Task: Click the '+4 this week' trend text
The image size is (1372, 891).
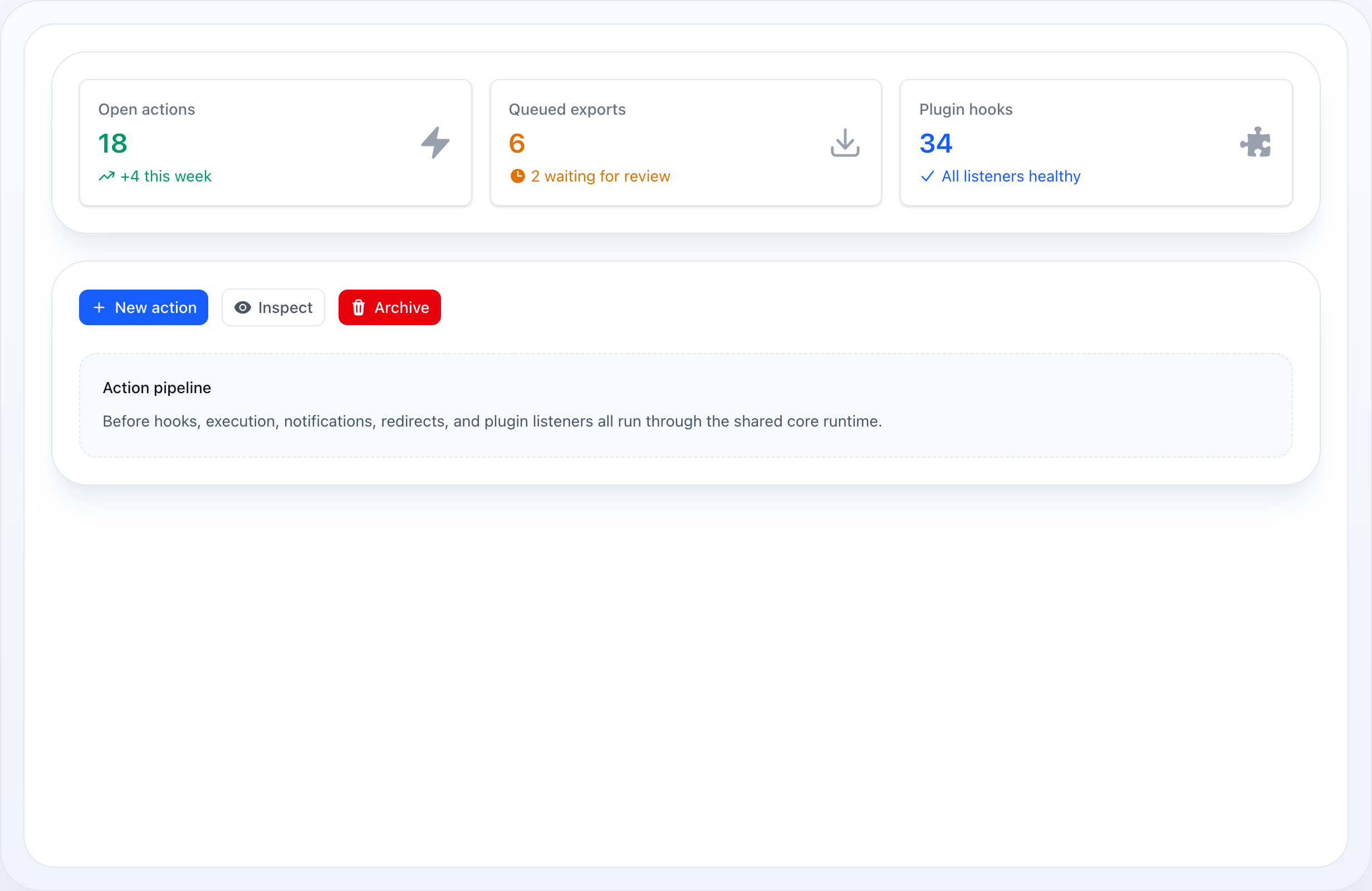Action: [166, 177]
